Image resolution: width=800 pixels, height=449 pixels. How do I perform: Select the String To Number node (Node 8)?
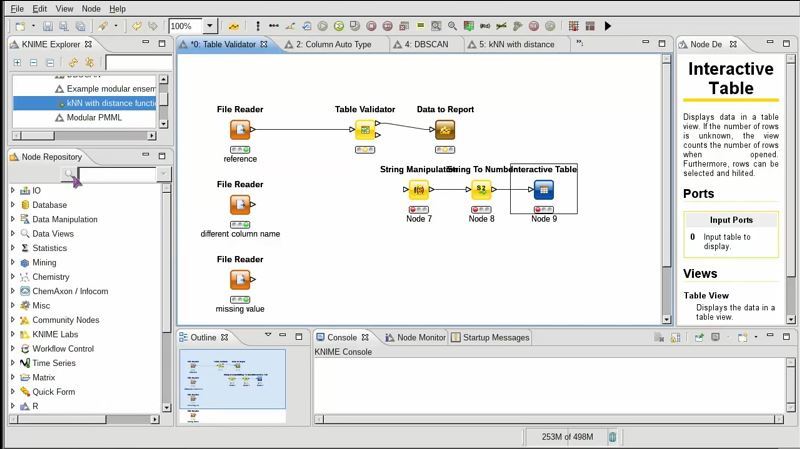(x=481, y=190)
